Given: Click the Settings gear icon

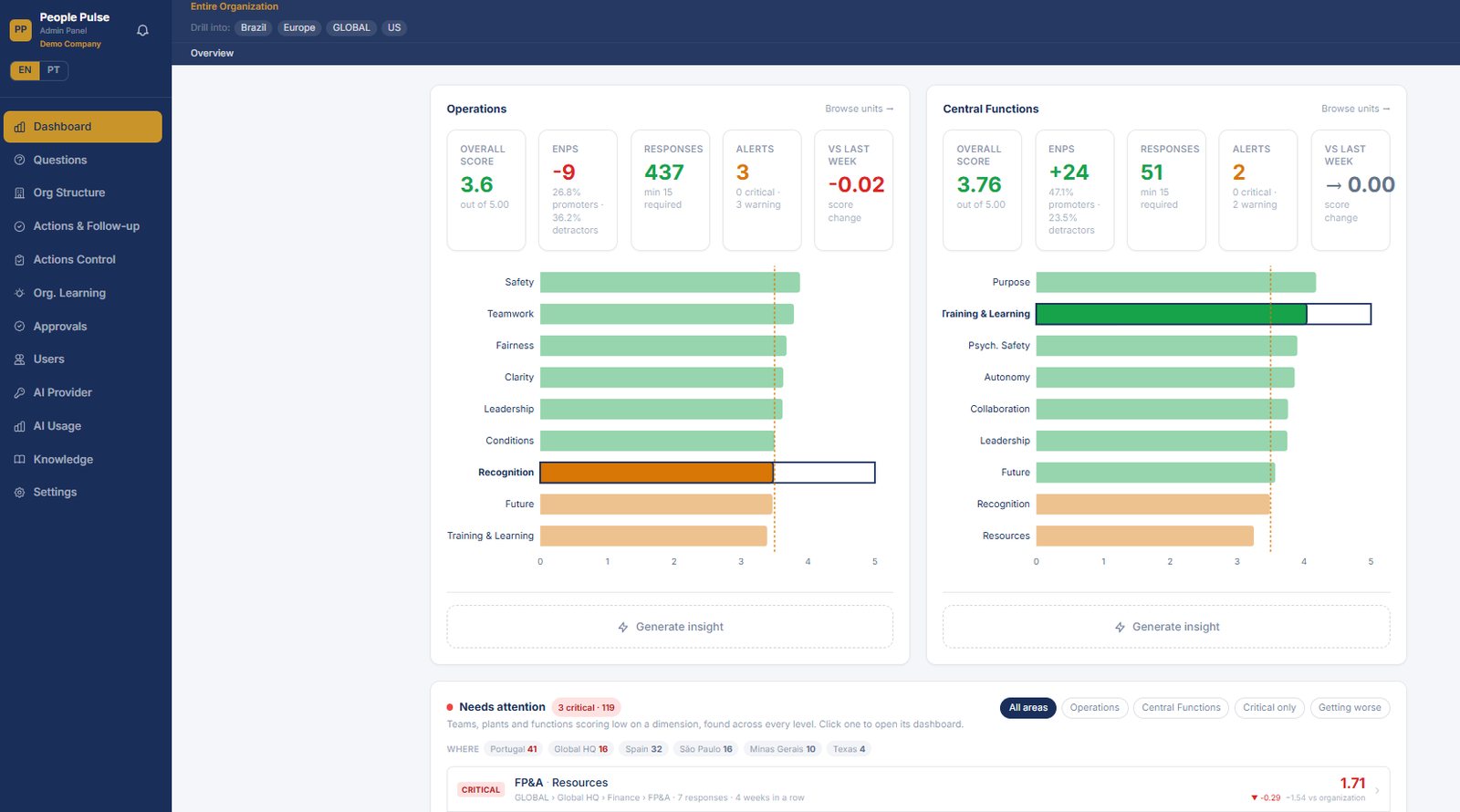Looking at the screenshot, I should click(x=19, y=493).
